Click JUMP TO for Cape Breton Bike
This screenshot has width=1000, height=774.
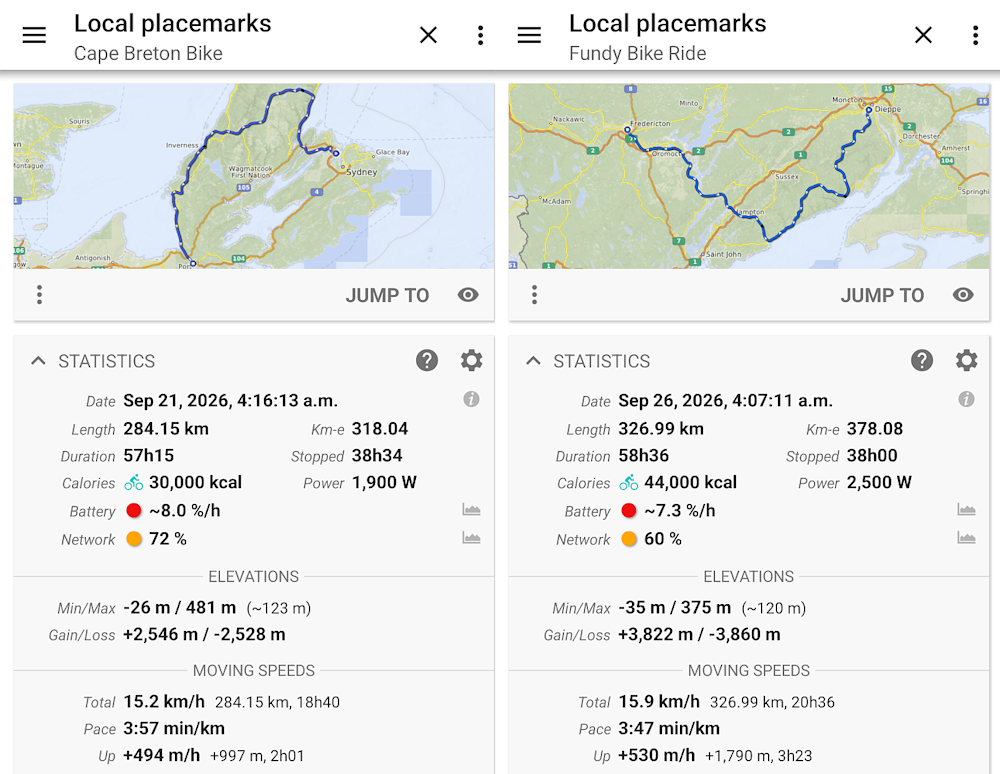[x=387, y=295]
